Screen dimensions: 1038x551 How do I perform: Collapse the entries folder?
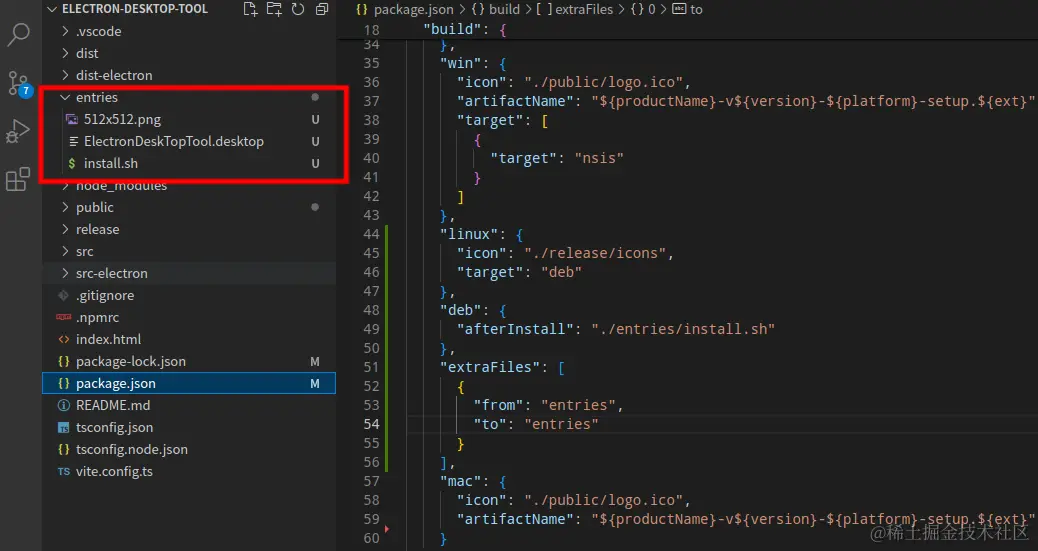click(189, 97)
